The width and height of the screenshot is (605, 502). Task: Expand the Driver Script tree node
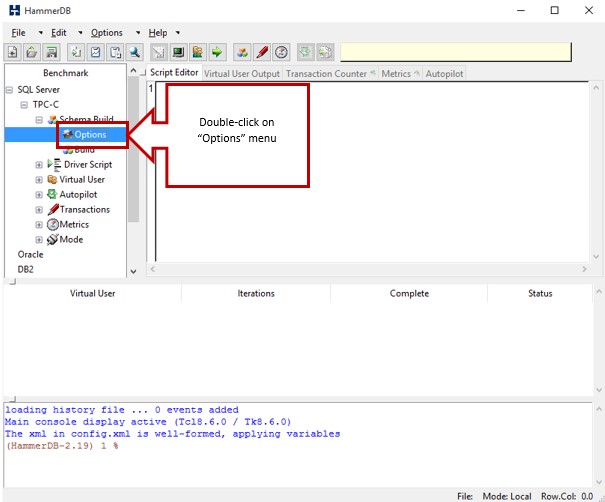[39, 165]
